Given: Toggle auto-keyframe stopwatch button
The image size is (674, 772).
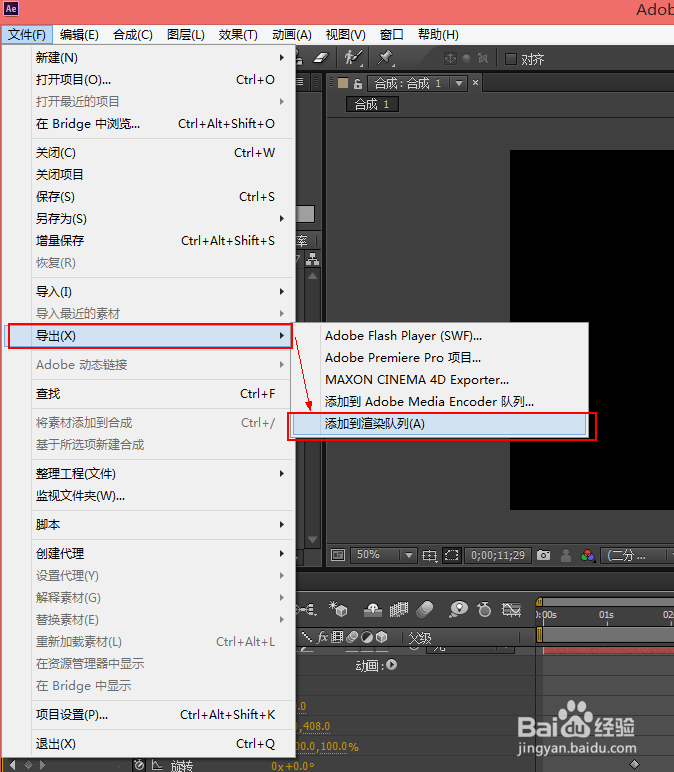Looking at the screenshot, I should tap(484, 610).
